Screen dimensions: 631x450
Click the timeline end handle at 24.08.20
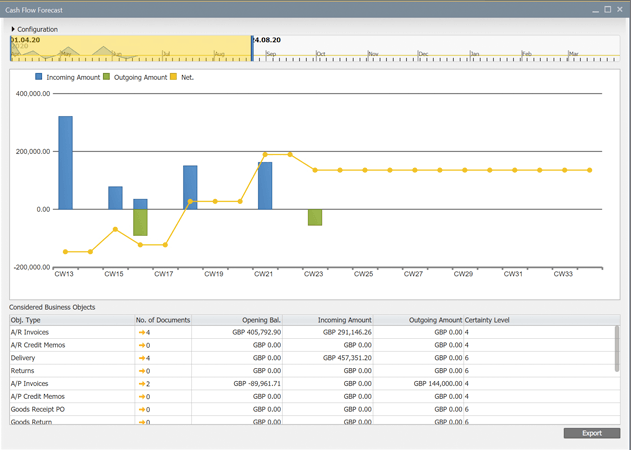tap(252, 48)
